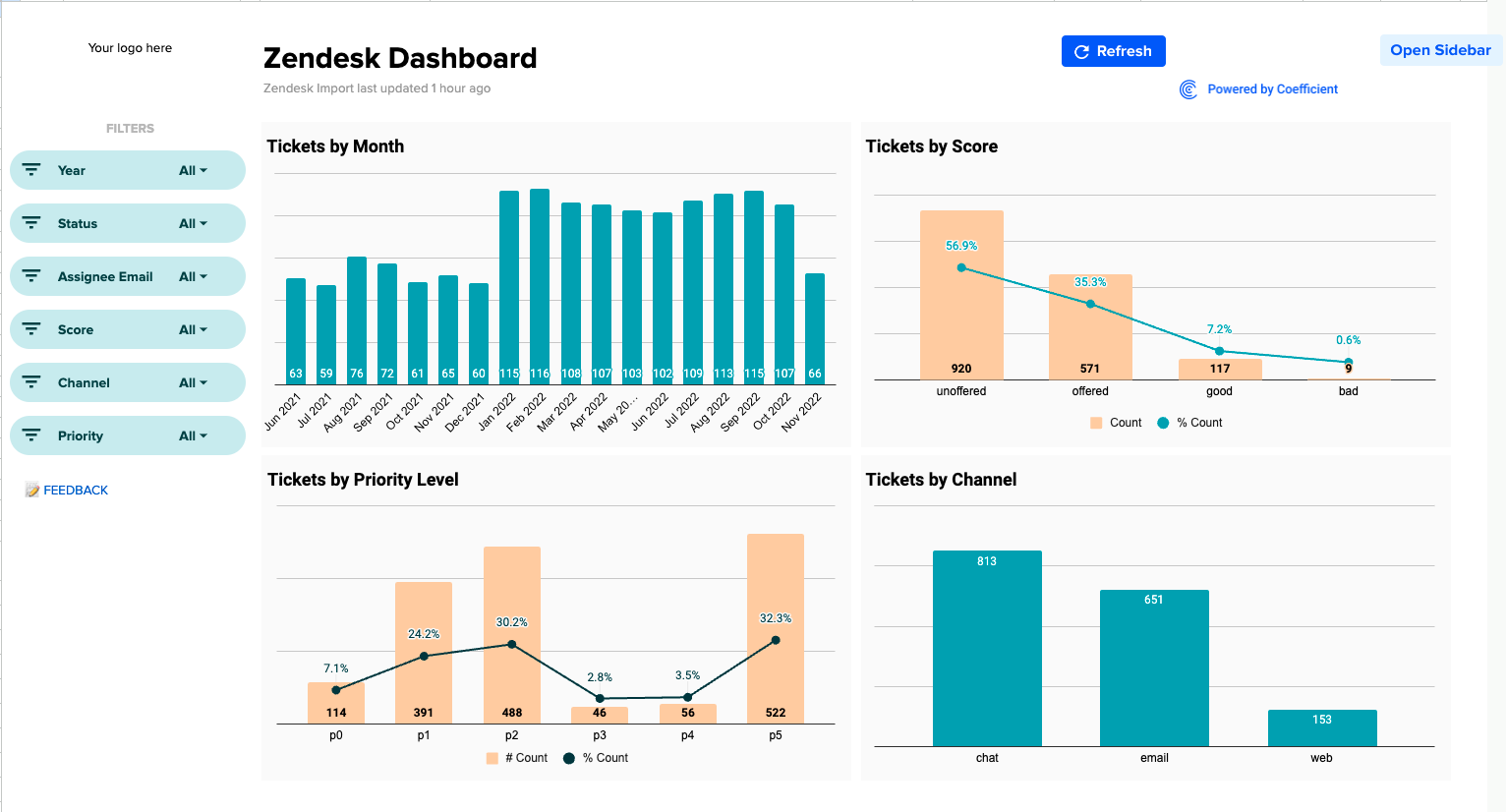Click the p4 priority bar showing 56
This screenshot has width=1506, height=812.
(688, 714)
